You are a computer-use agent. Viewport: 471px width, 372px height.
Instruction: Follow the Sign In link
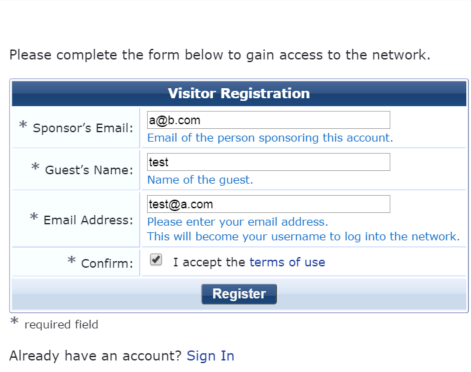coord(210,356)
